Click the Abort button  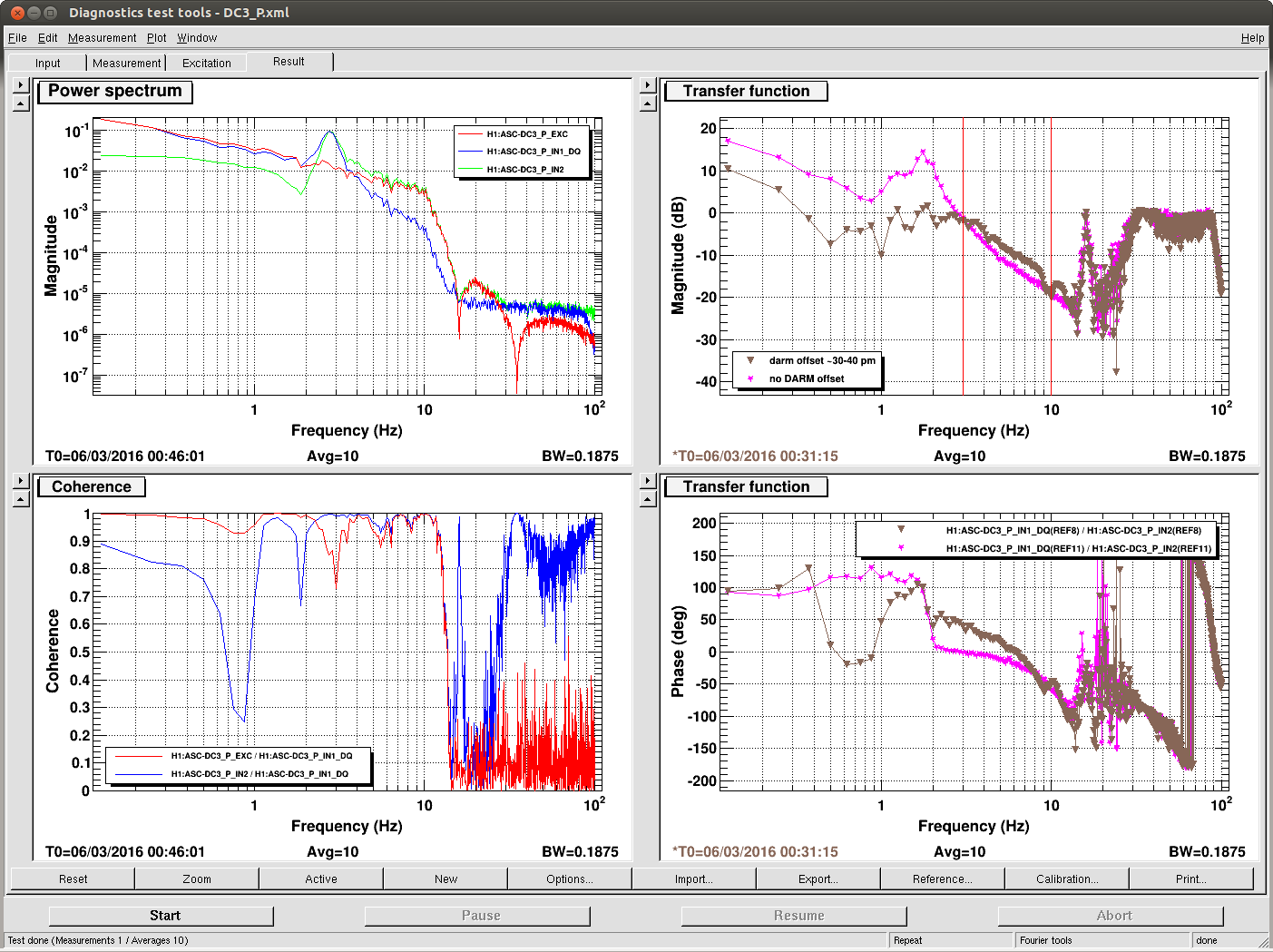point(1111,916)
